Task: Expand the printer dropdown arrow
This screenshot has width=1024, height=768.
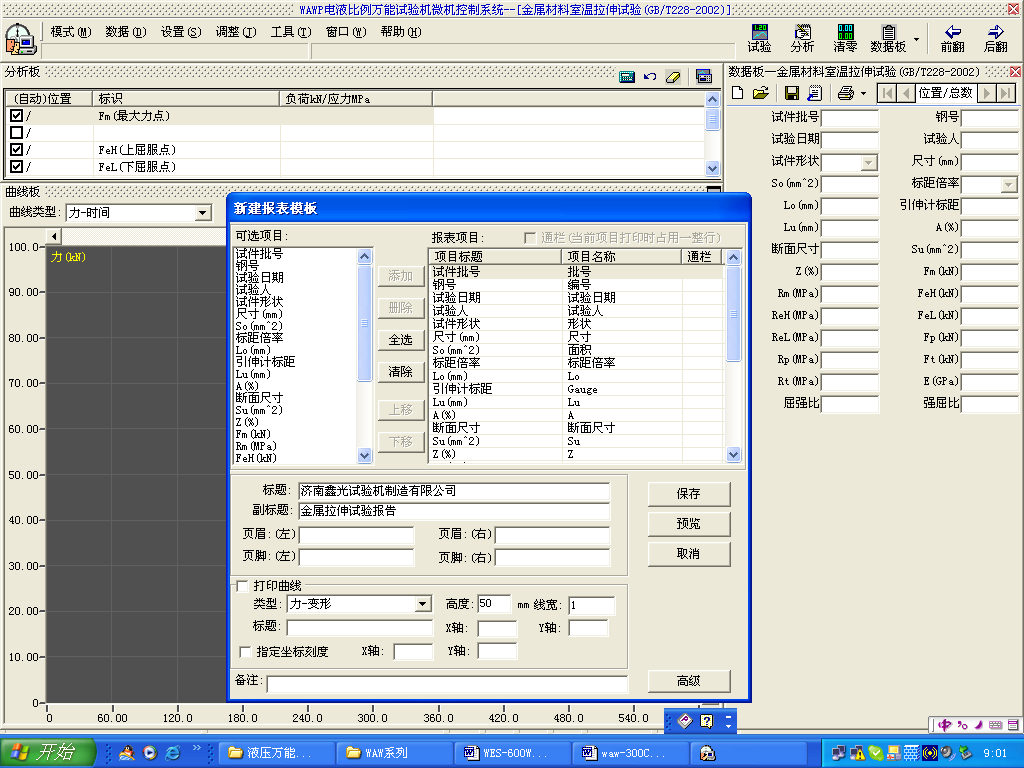Action: coord(863,93)
